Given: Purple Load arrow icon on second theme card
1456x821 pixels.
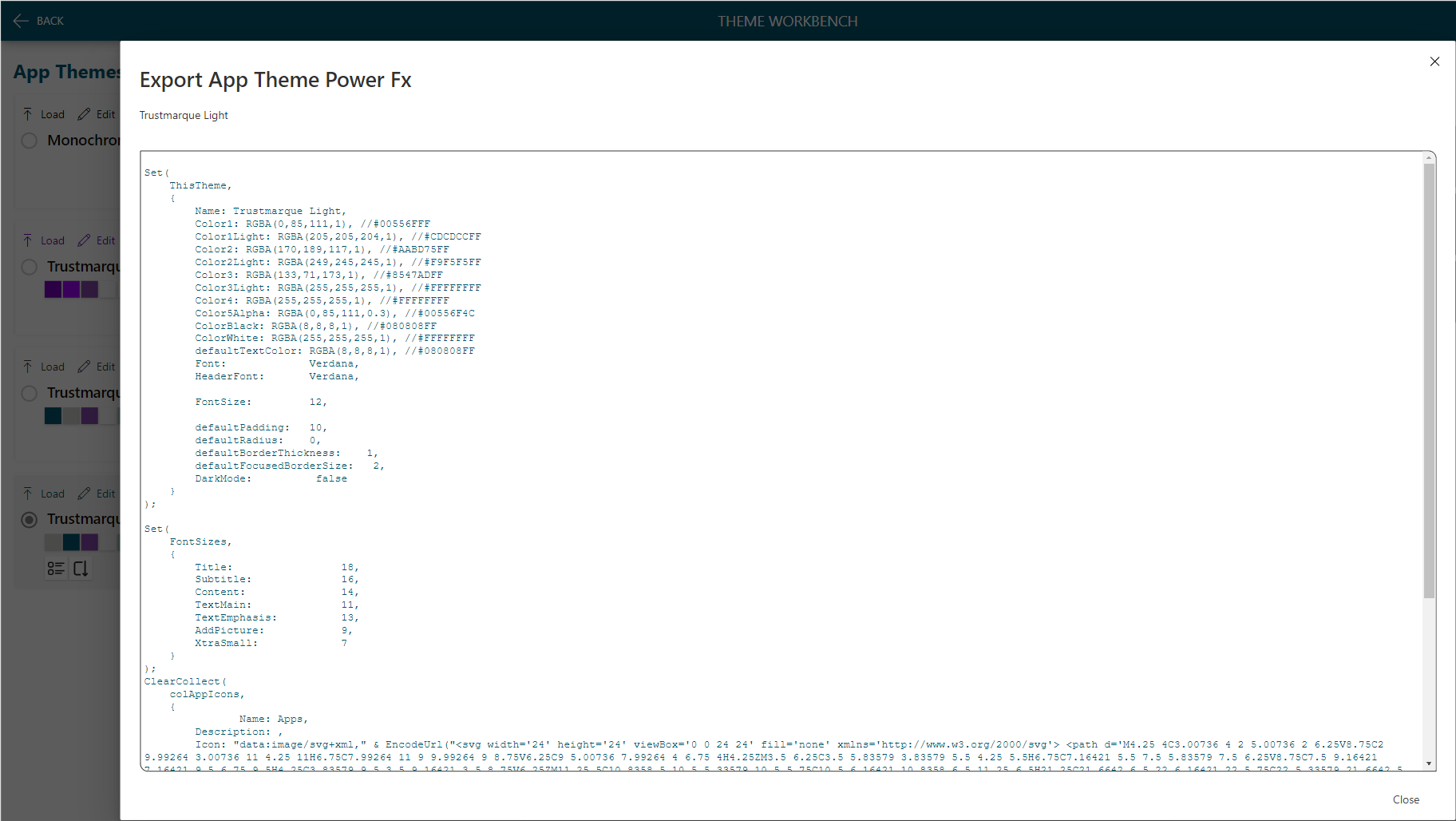Looking at the screenshot, I should (x=28, y=240).
